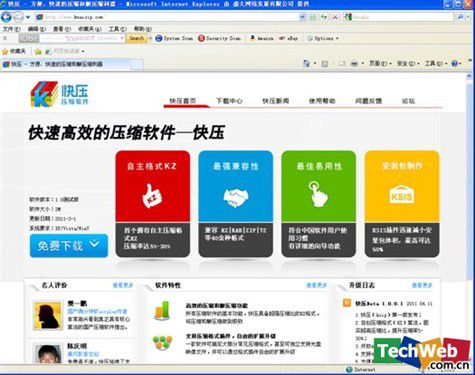Expand the address bar history dropdown arrow
This screenshot has height=375, width=475.
click(302, 17)
